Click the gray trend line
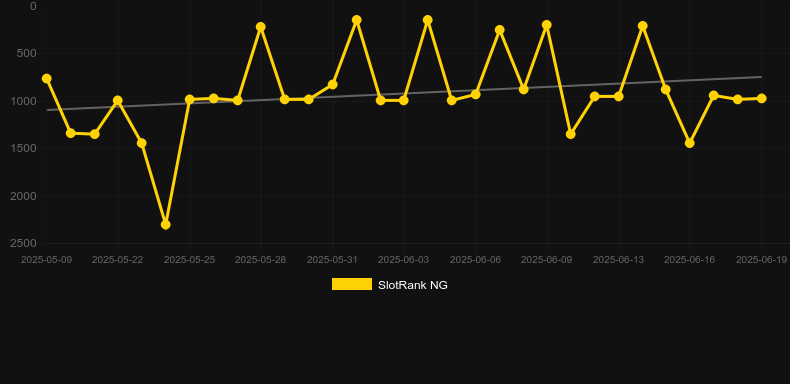The image size is (790, 384). pyautogui.click(x=404, y=93)
